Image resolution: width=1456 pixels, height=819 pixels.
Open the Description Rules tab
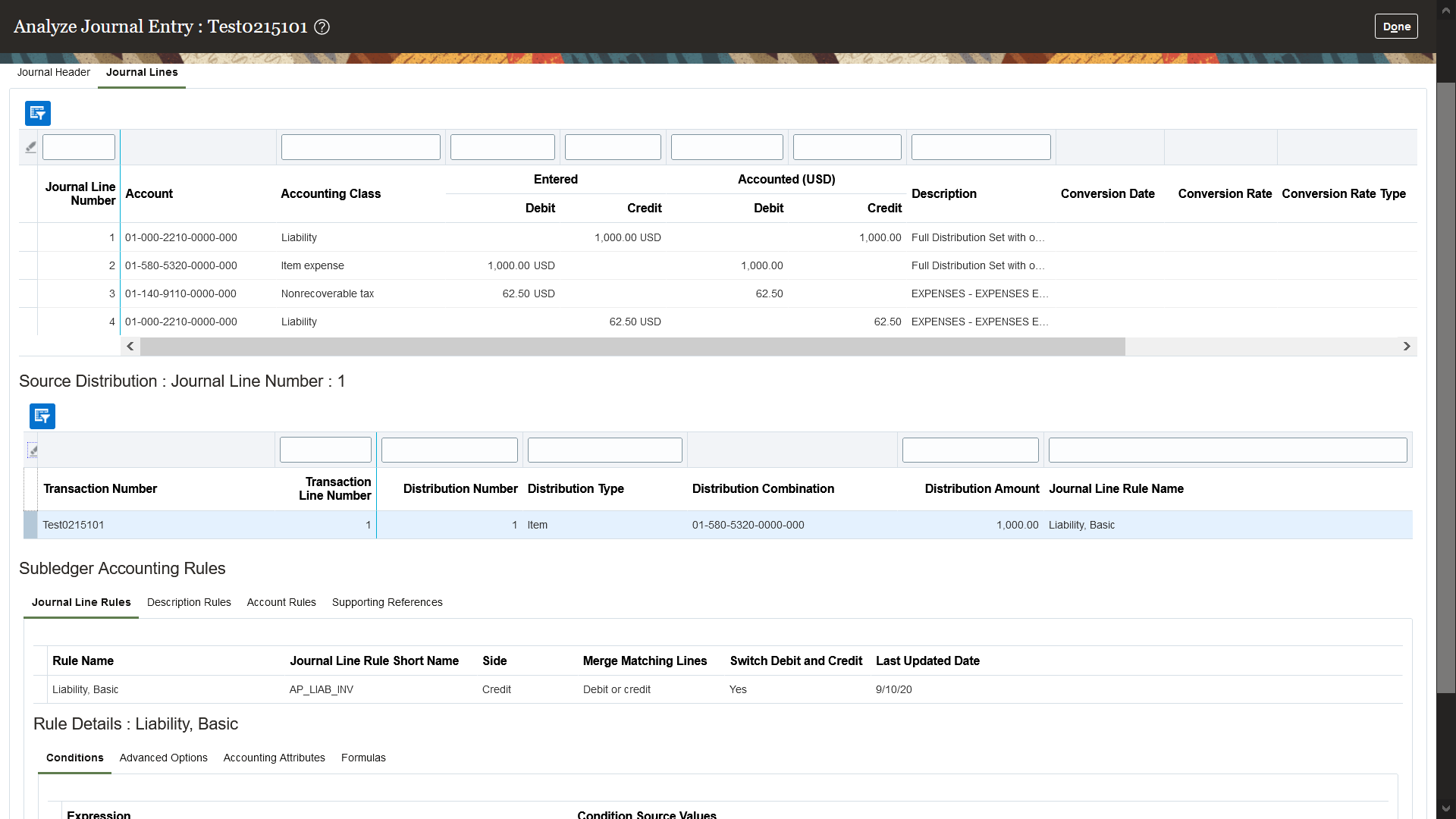tap(189, 603)
